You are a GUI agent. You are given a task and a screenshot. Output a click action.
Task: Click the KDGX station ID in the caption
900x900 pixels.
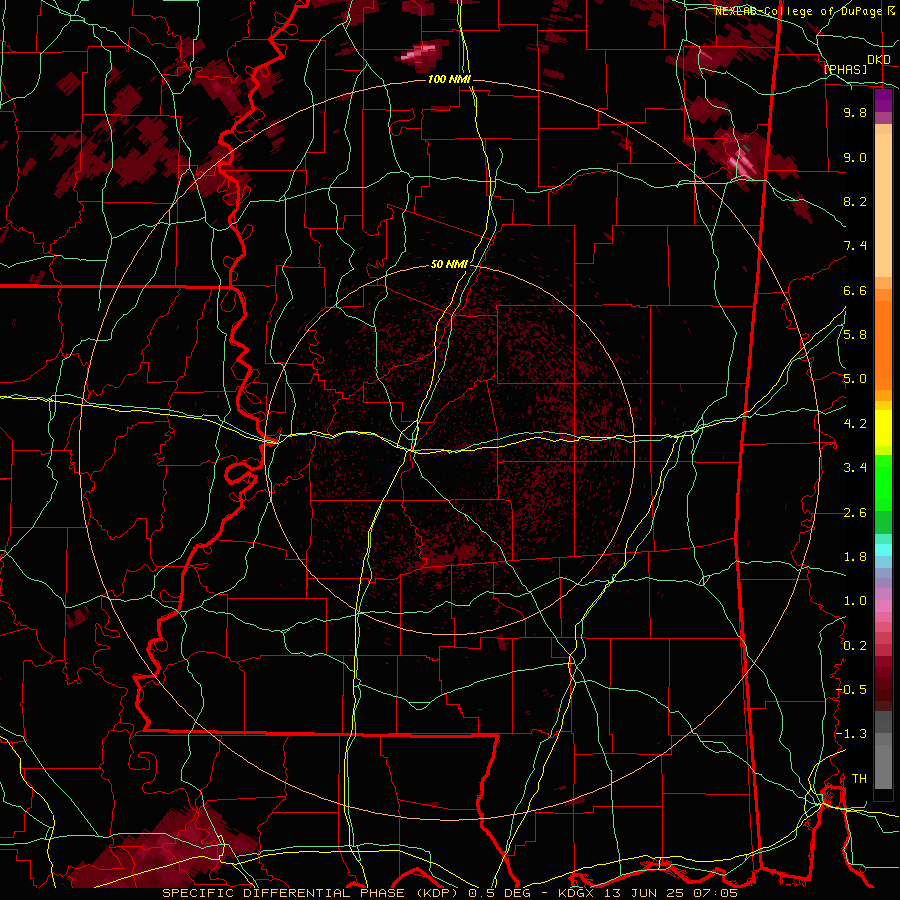(x=574, y=893)
